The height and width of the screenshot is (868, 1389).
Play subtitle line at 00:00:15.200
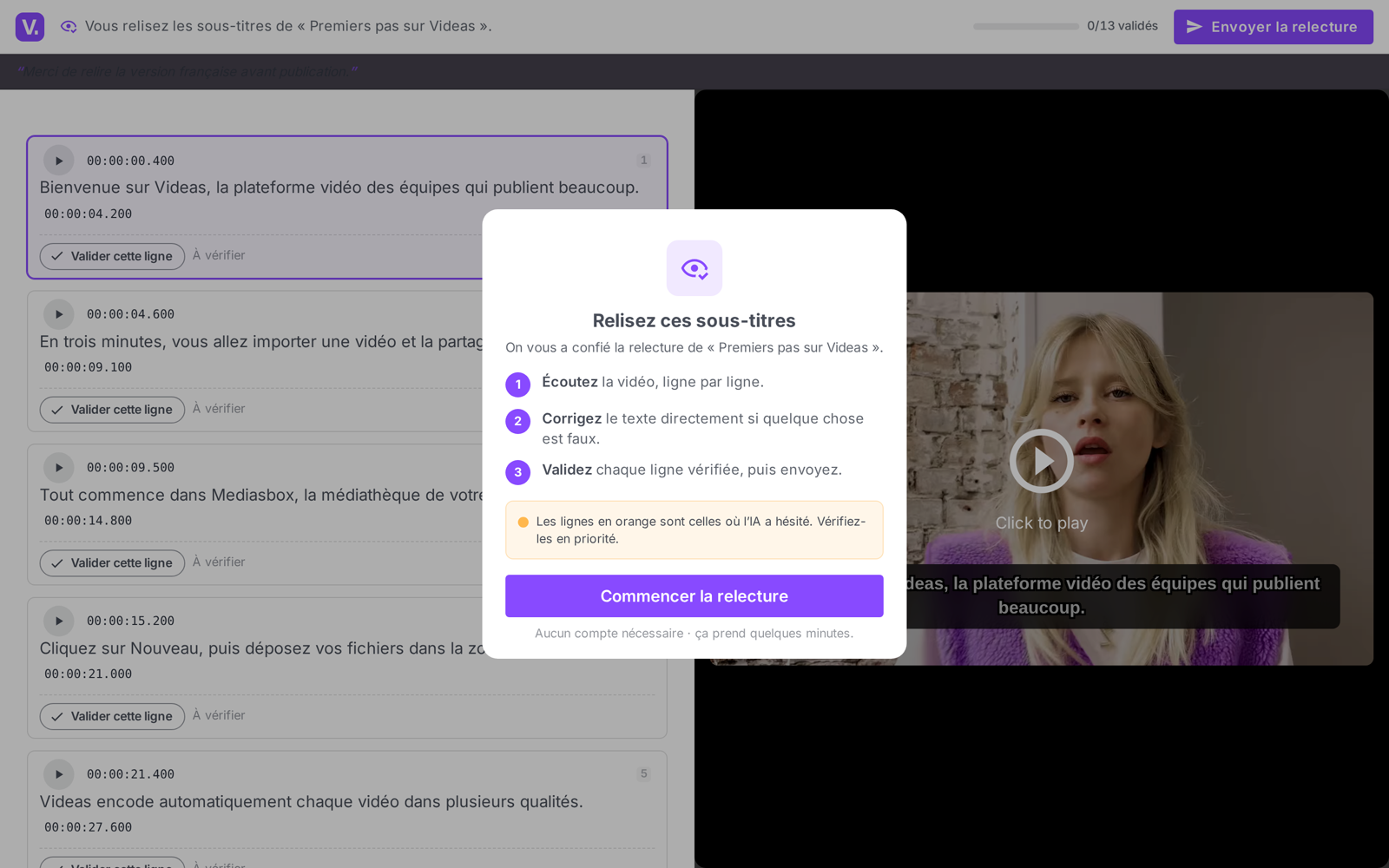click(x=59, y=621)
